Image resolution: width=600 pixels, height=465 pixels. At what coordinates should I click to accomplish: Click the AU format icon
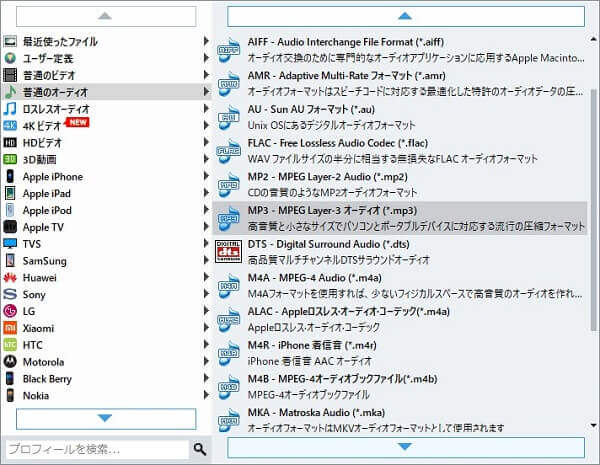228,117
